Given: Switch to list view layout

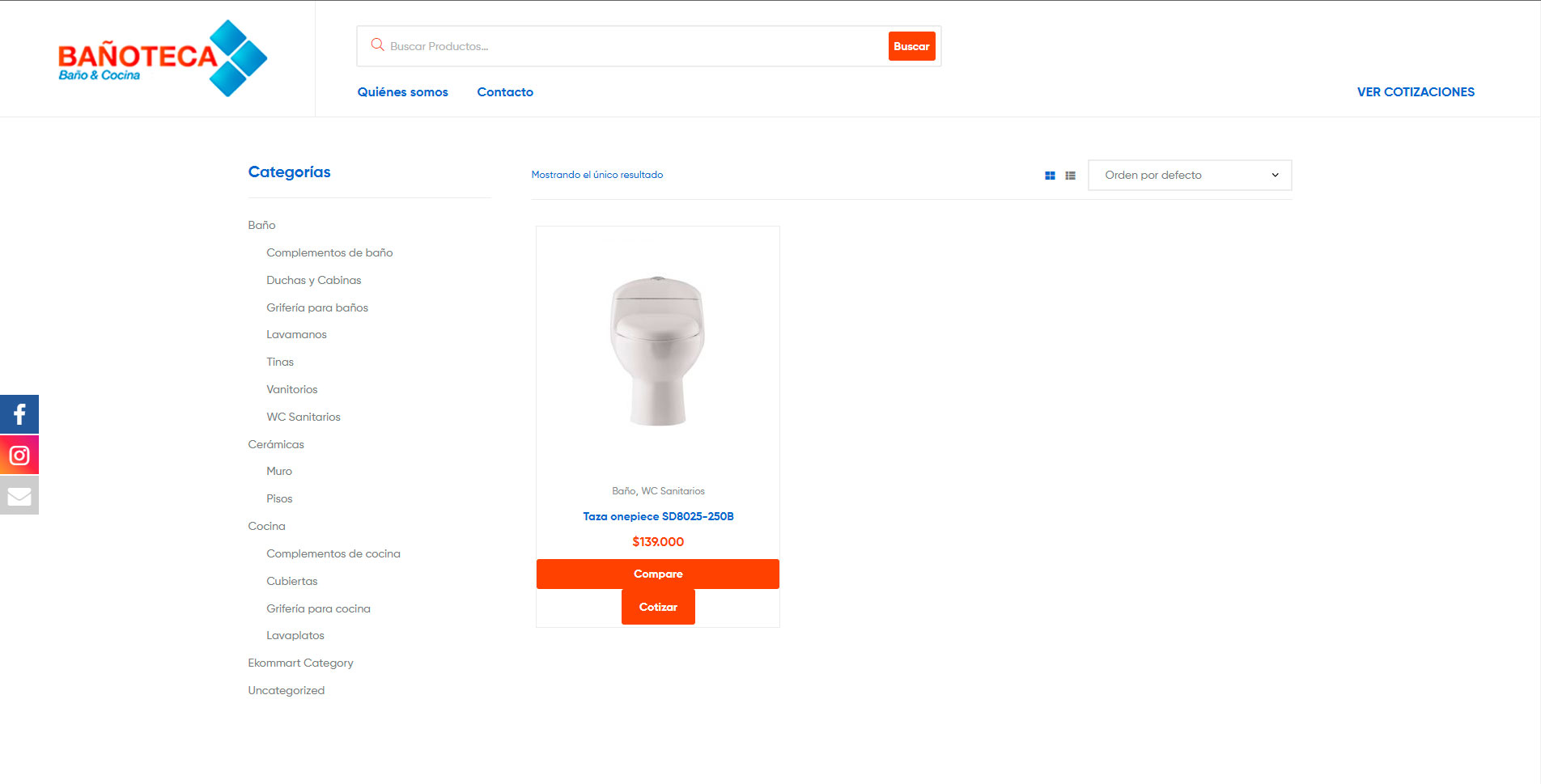Looking at the screenshot, I should point(1070,176).
